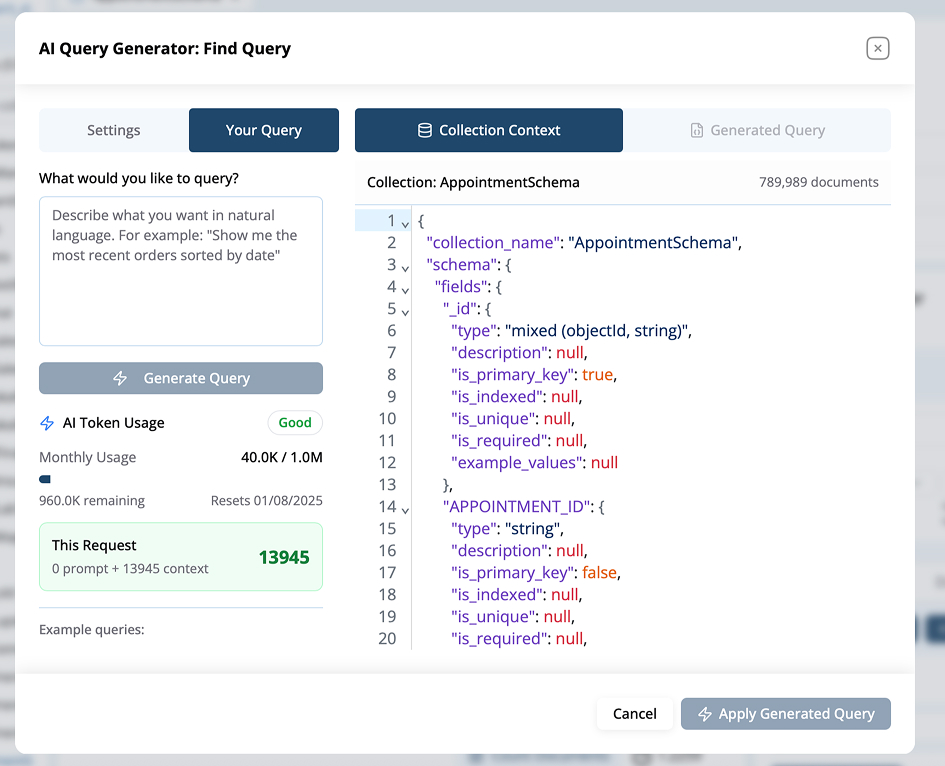Click lightning icon on Apply Generated Query
The height and width of the screenshot is (766, 945).
705,714
